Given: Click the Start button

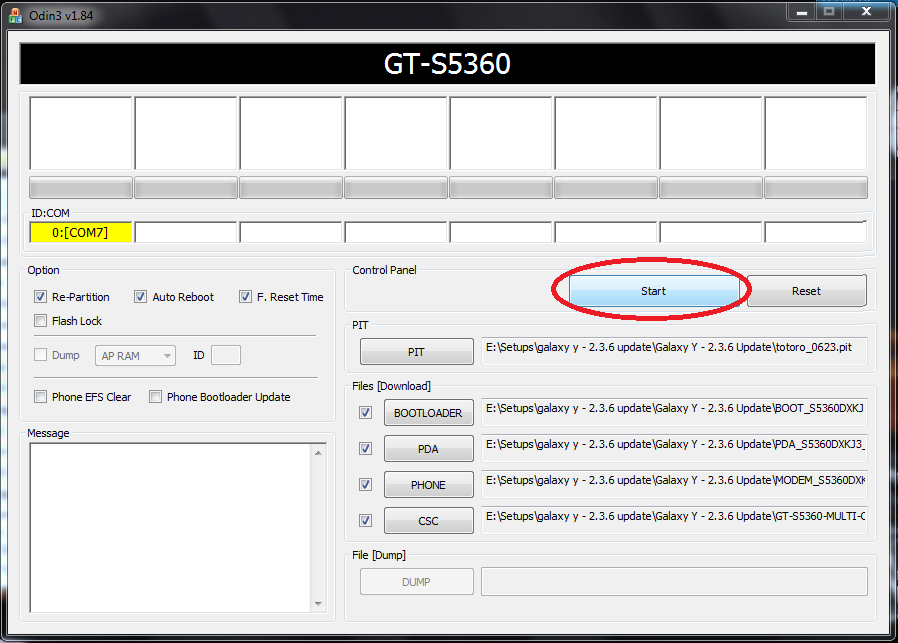Looking at the screenshot, I should pyautogui.click(x=653, y=291).
